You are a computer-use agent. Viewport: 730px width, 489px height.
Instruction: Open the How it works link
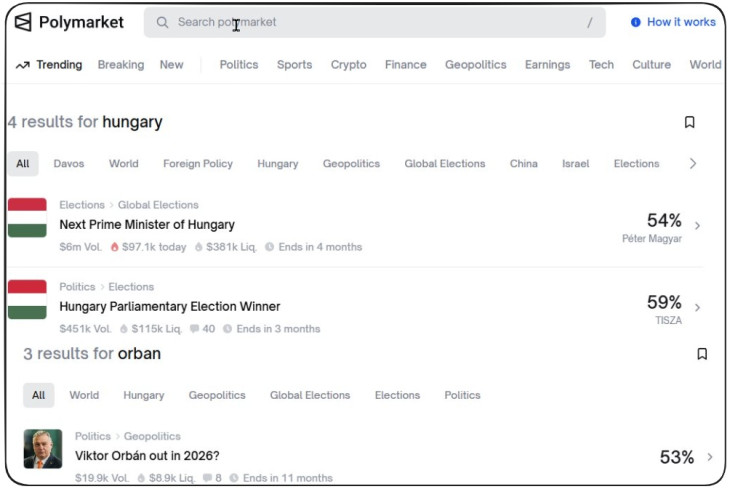pos(681,22)
